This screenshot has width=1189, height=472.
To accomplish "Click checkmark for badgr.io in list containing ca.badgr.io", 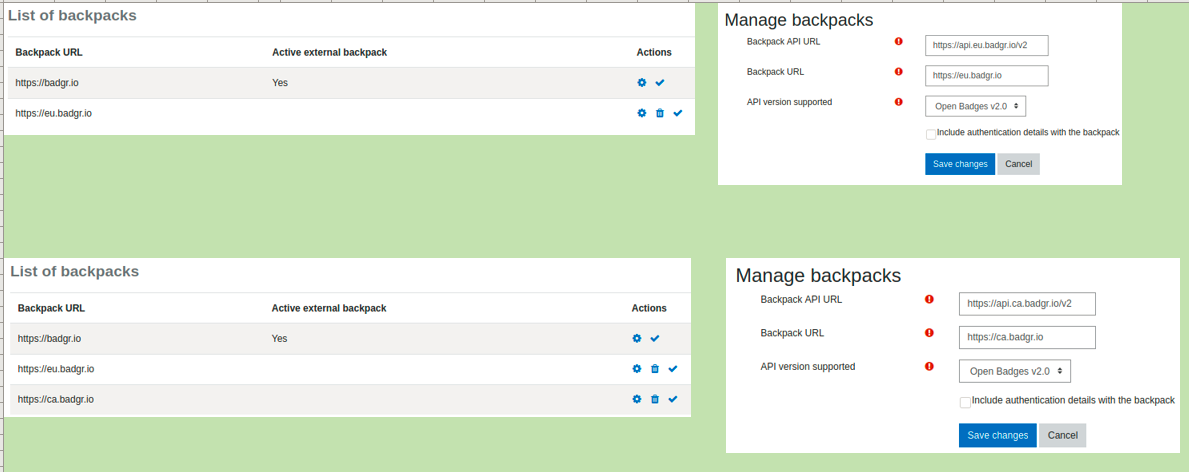I will click(655, 338).
